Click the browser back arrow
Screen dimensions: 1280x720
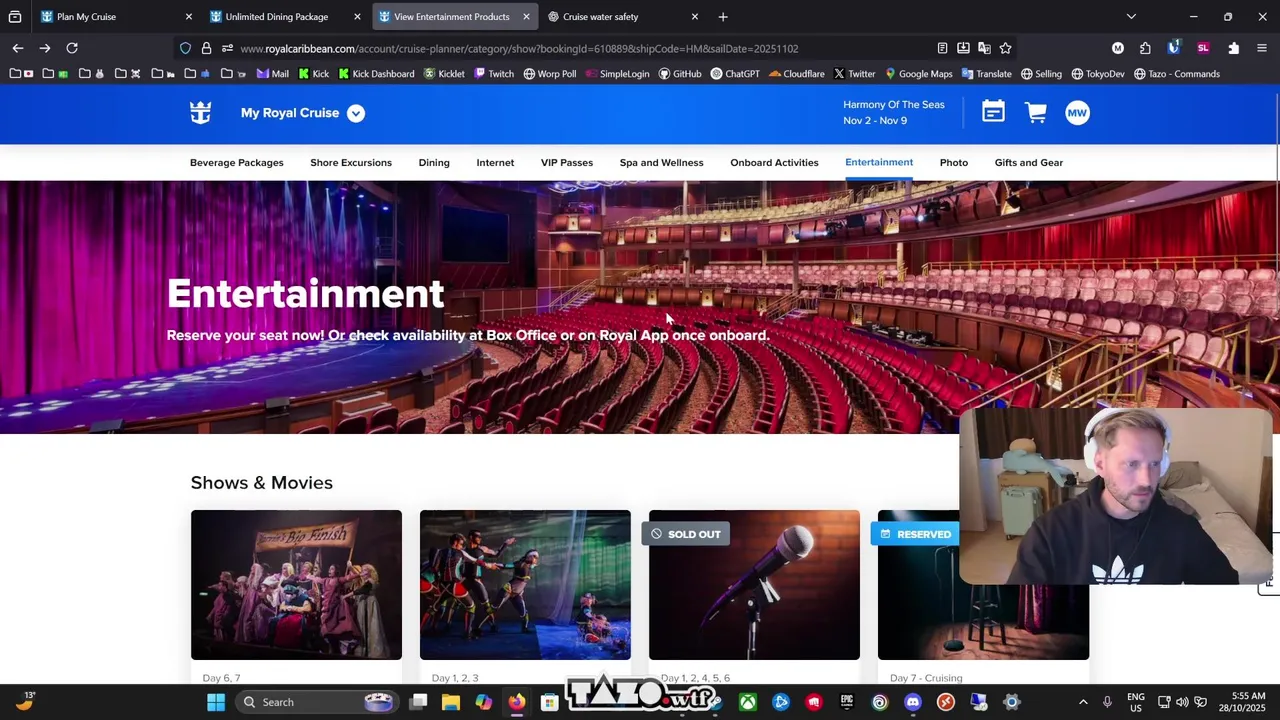coord(18,48)
